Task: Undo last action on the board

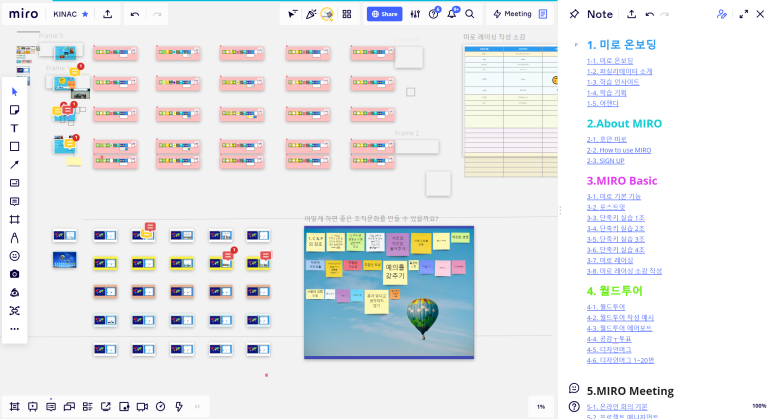Action: 135,14
